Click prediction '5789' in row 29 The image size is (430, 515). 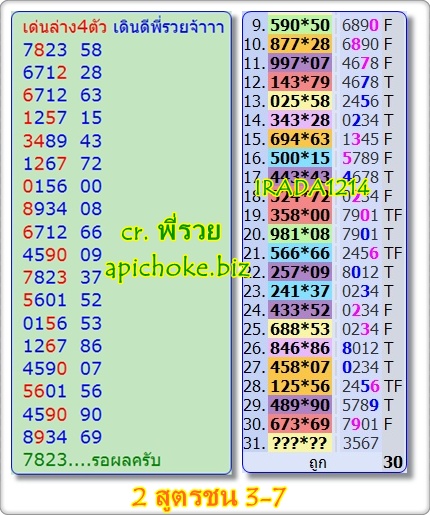pyautogui.click(x=361, y=405)
